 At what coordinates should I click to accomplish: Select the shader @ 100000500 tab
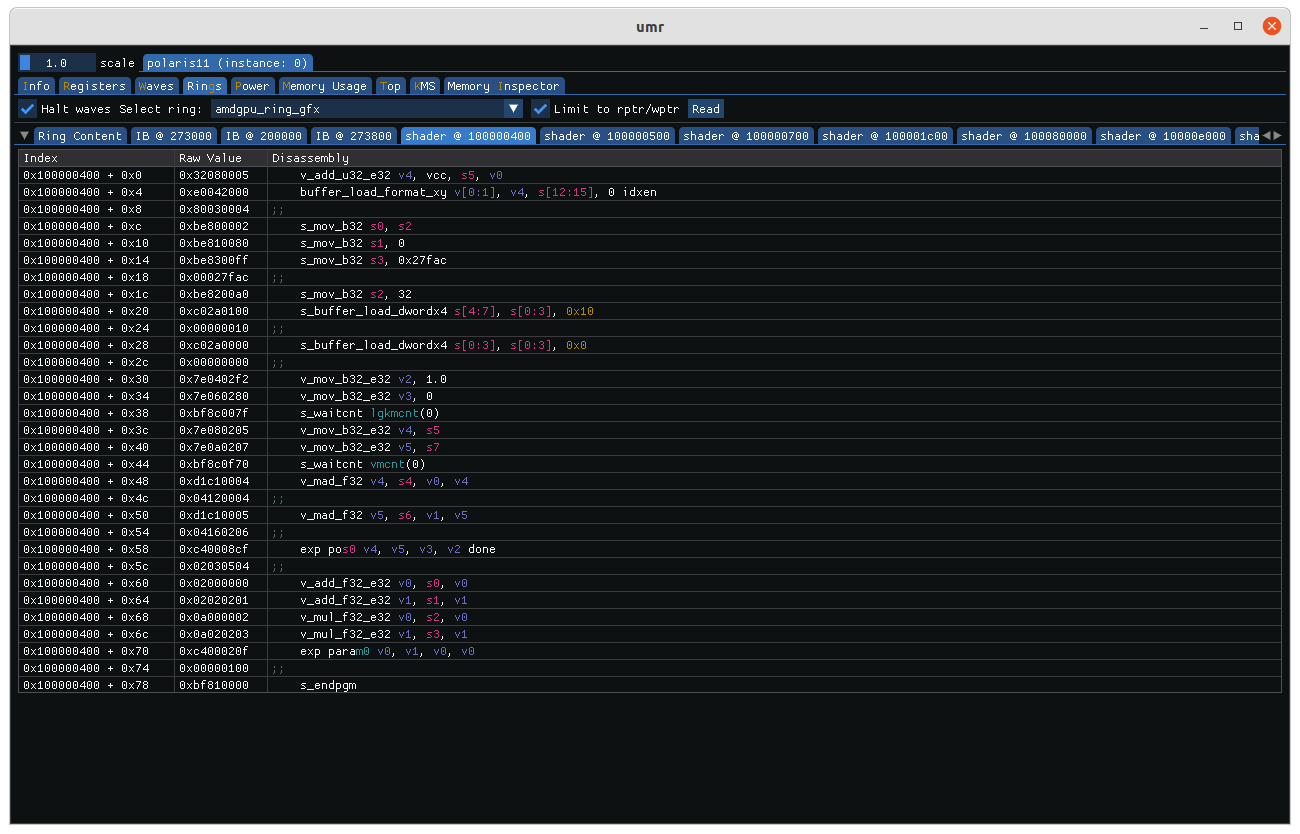[x=607, y=136]
